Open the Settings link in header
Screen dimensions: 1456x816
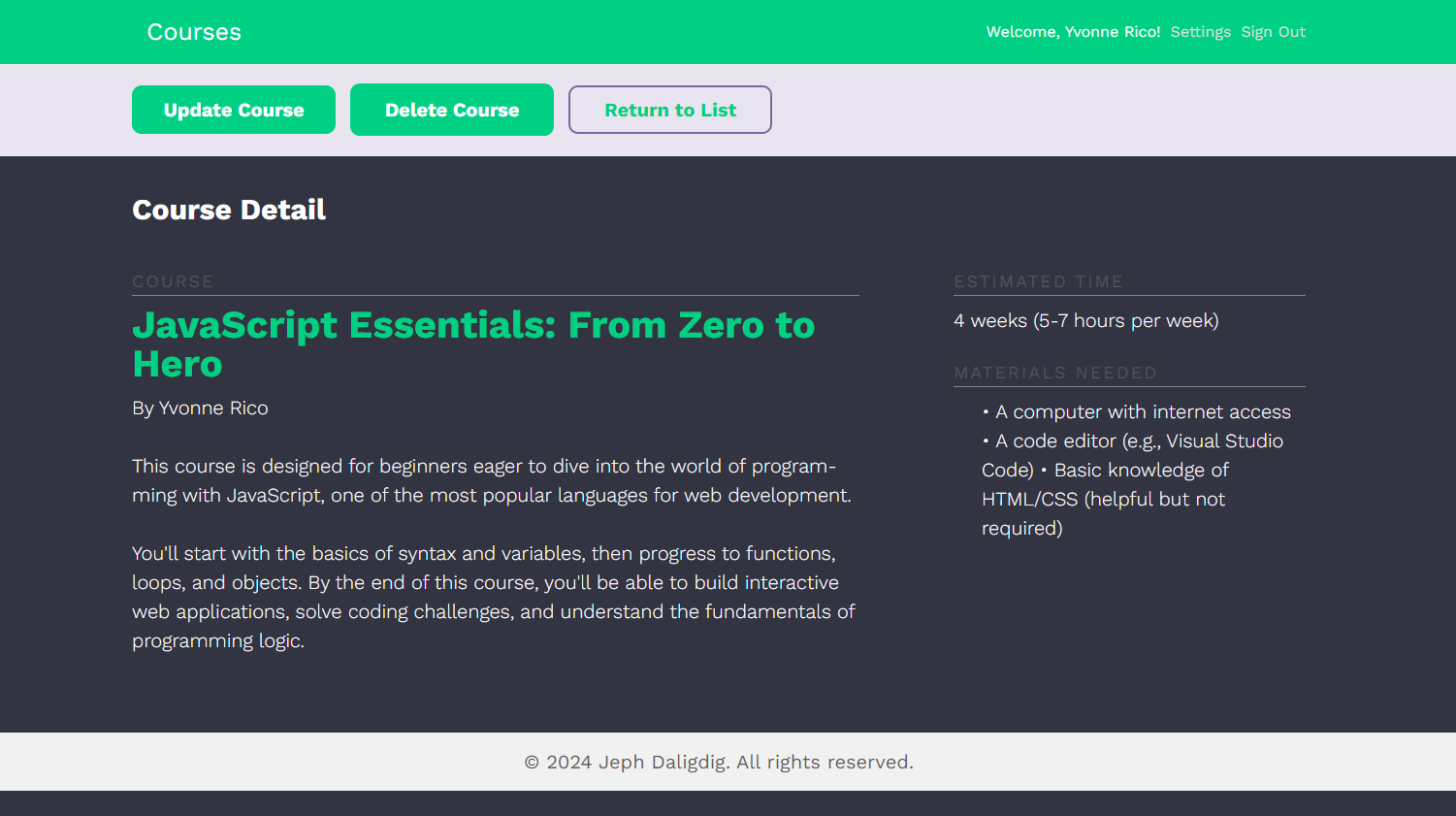(x=1201, y=32)
